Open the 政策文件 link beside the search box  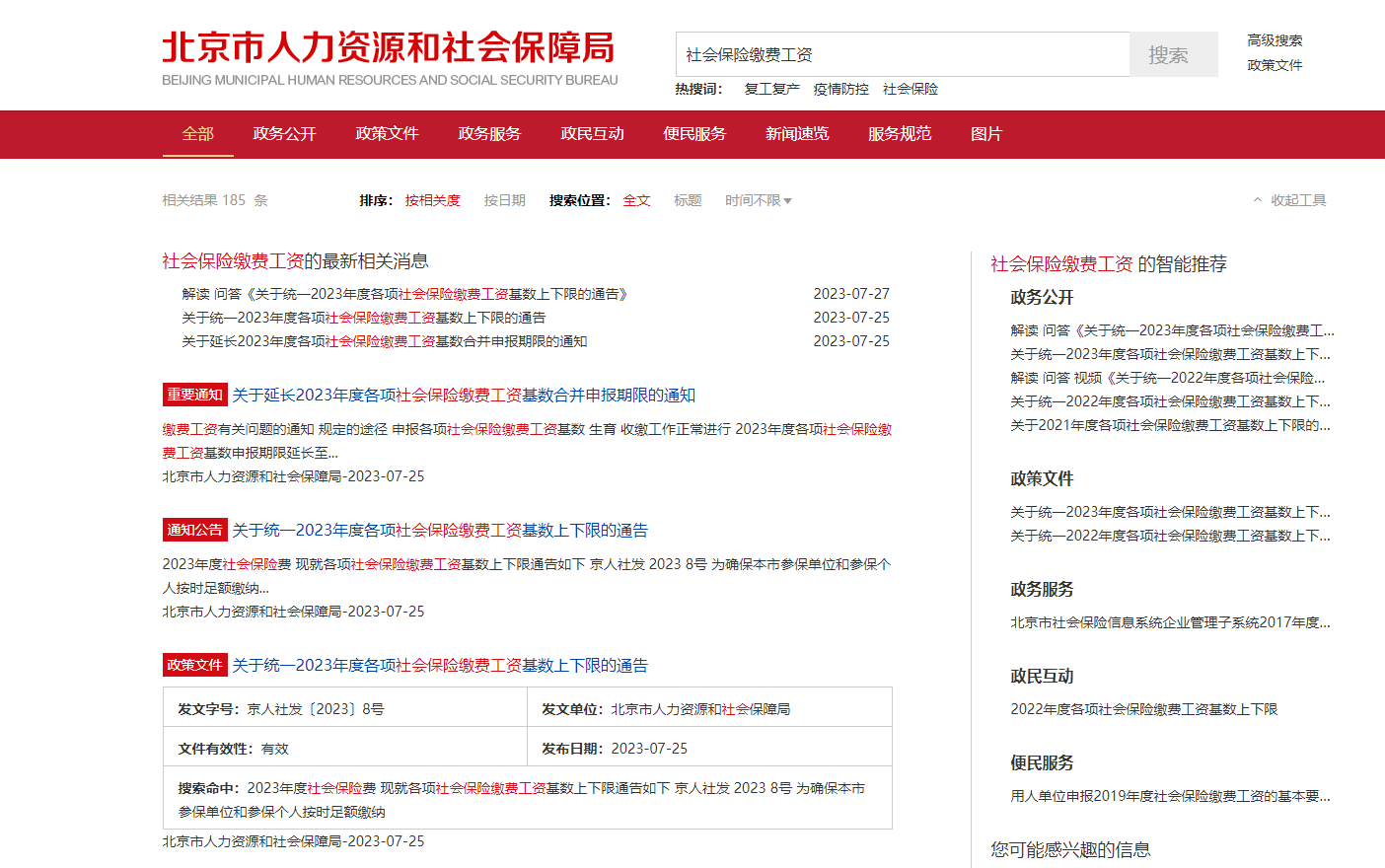pyautogui.click(x=1275, y=65)
